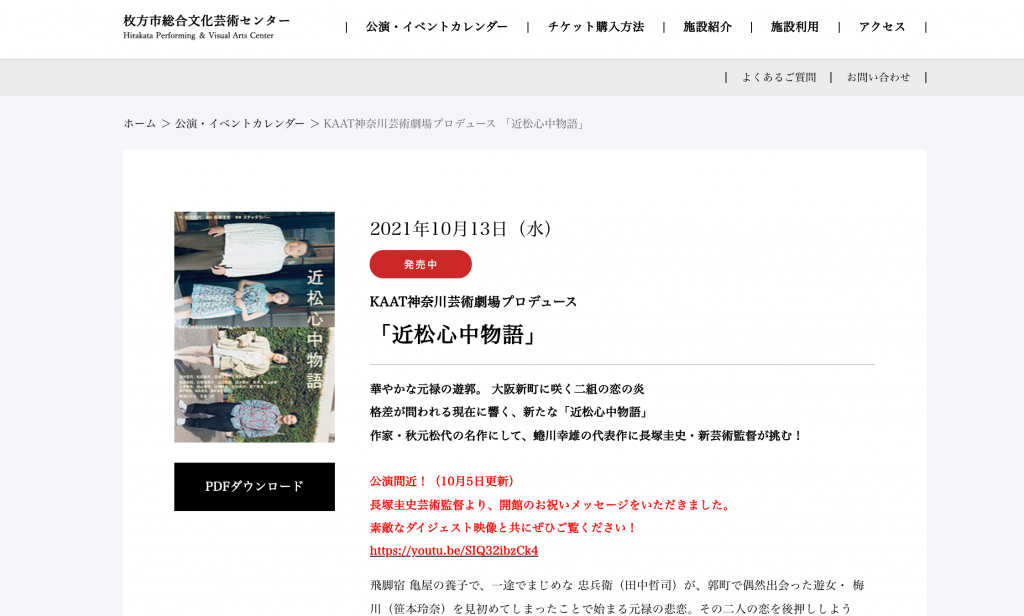Click the synopsis paragraph starting with 飛脚宿
Image resolution: width=1024 pixels, height=616 pixels.
point(610,596)
